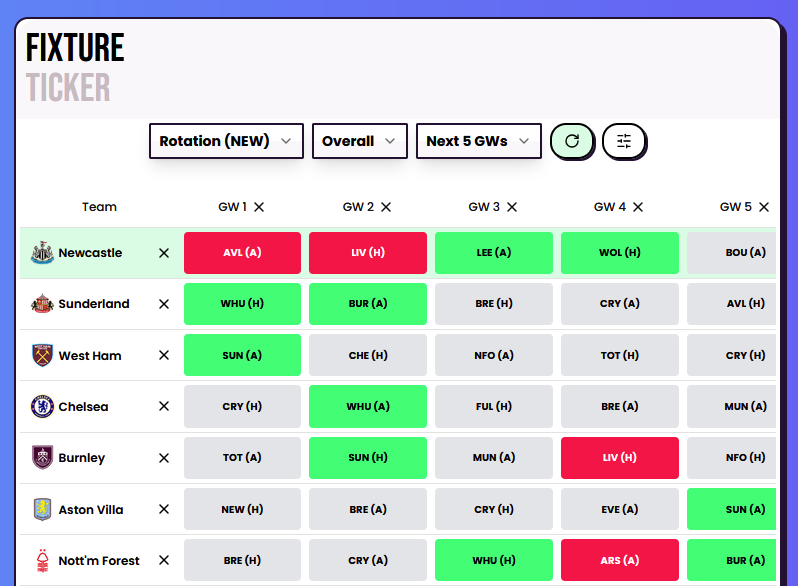
Task: Remove Newcastle row with its X icon
Action: (164, 253)
